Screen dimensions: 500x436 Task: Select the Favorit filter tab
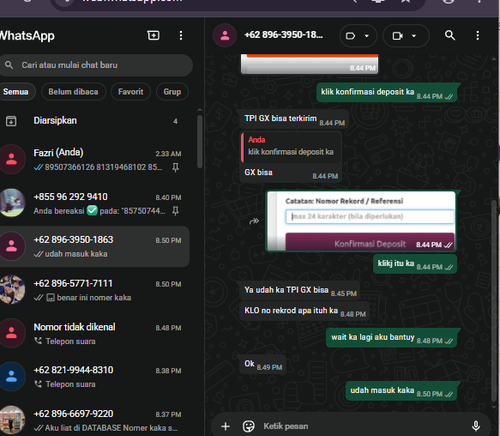point(131,92)
